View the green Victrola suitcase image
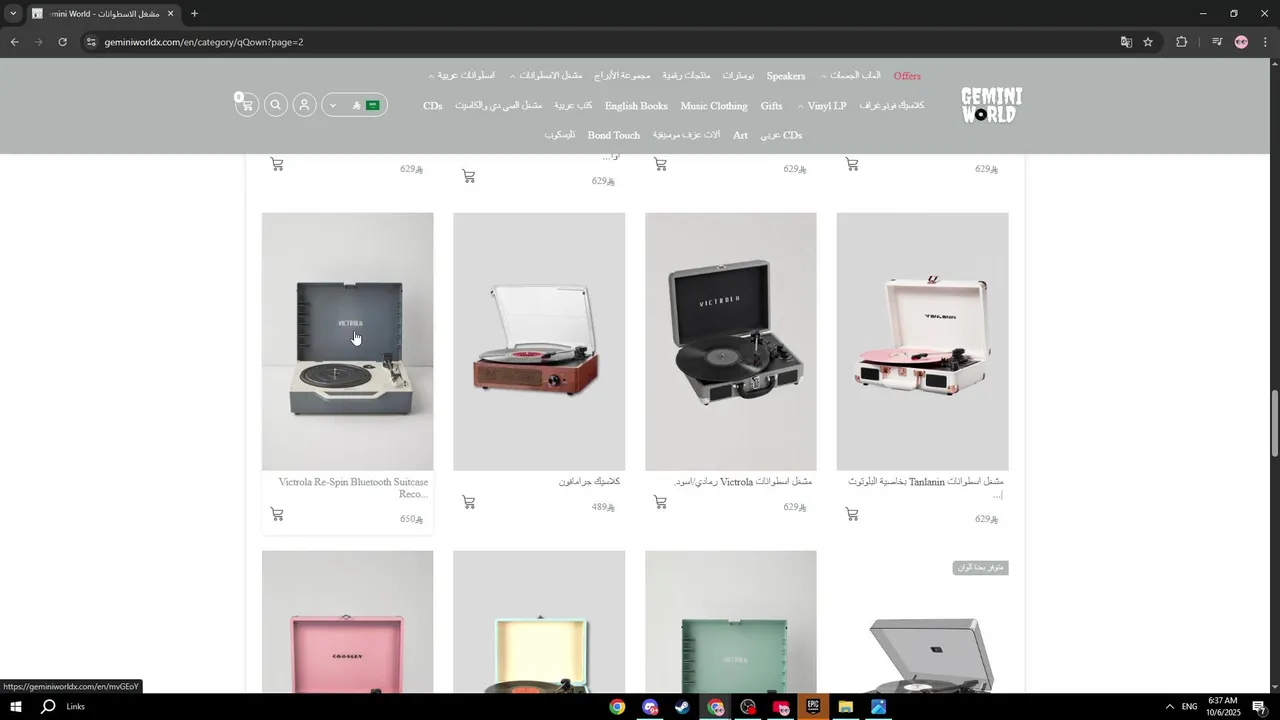The image size is (1280, 720). pyautogui.click(x=730, y=621)
